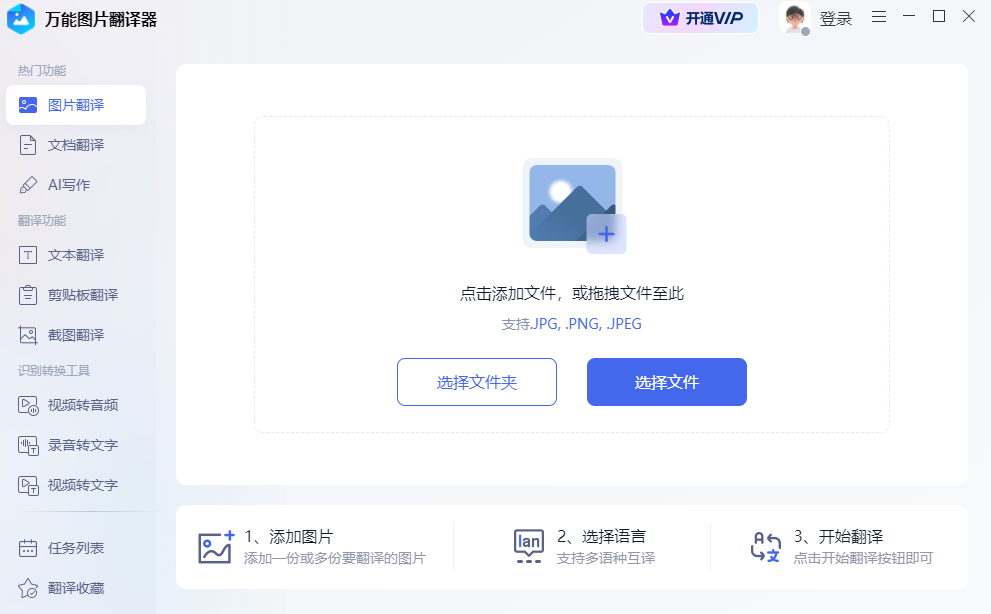This screenshot has width=991, height=614.
Task: Click the 选择语言 step icon
Action: pos(528,546)
